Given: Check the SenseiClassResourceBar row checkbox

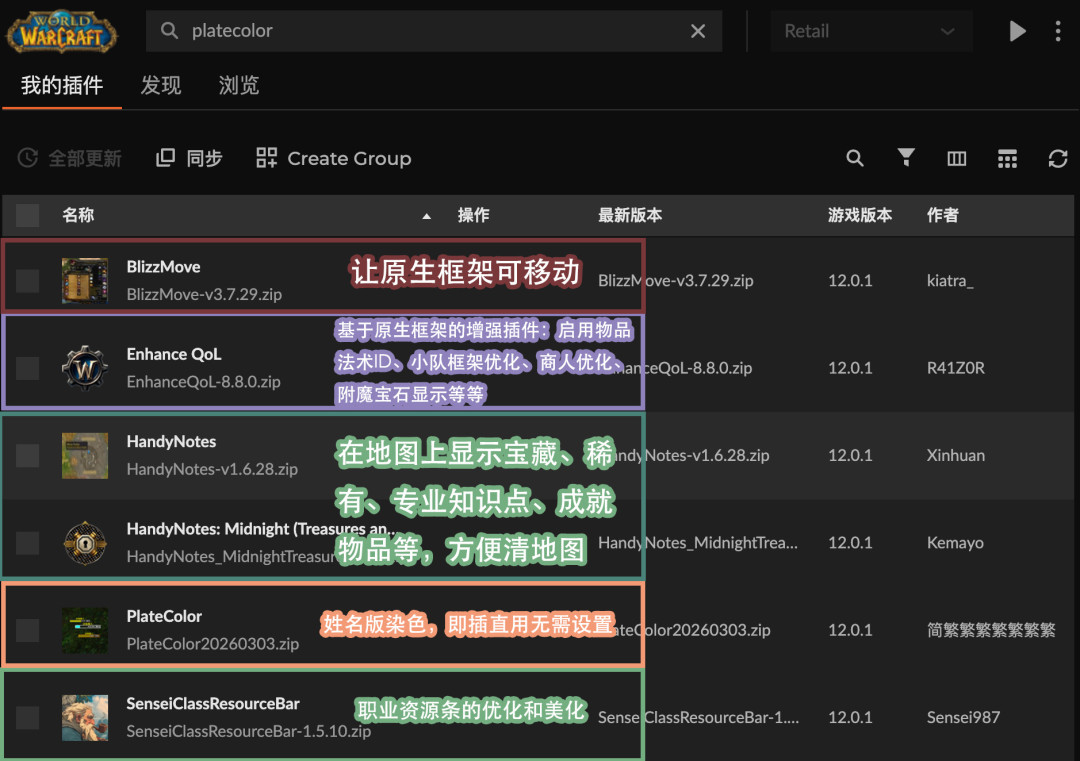Looking at the screenshot, I should click(28, 718).
